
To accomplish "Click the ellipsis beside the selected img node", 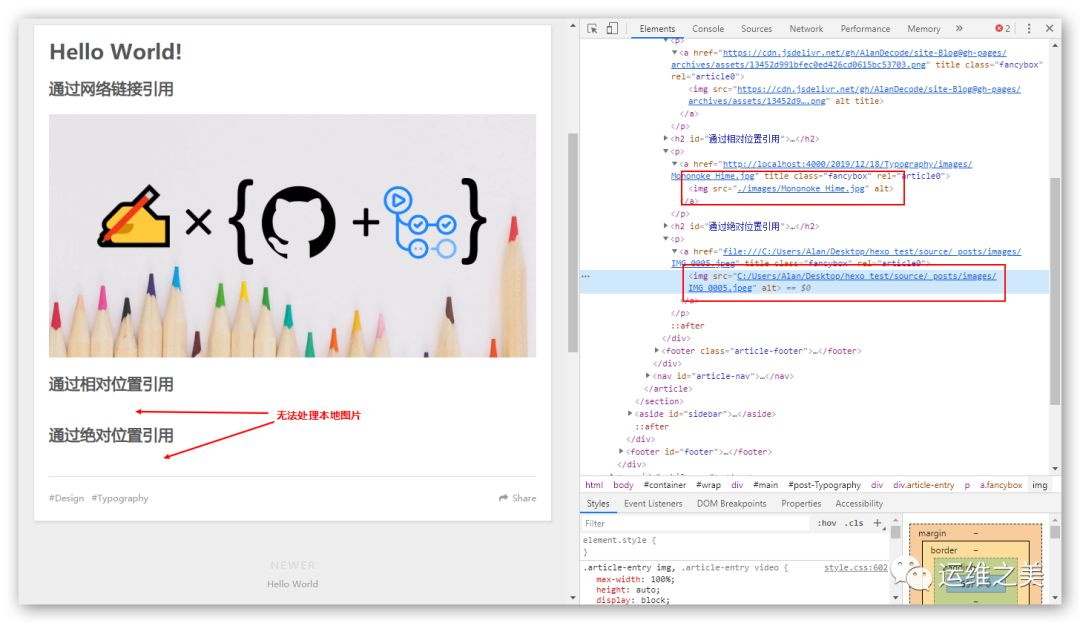I will (x=585, y=276).
